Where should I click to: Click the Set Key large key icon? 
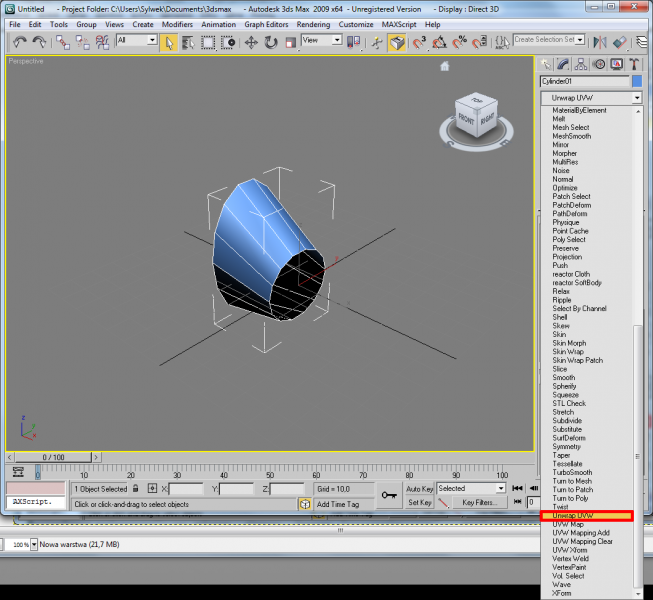point(391,495)
